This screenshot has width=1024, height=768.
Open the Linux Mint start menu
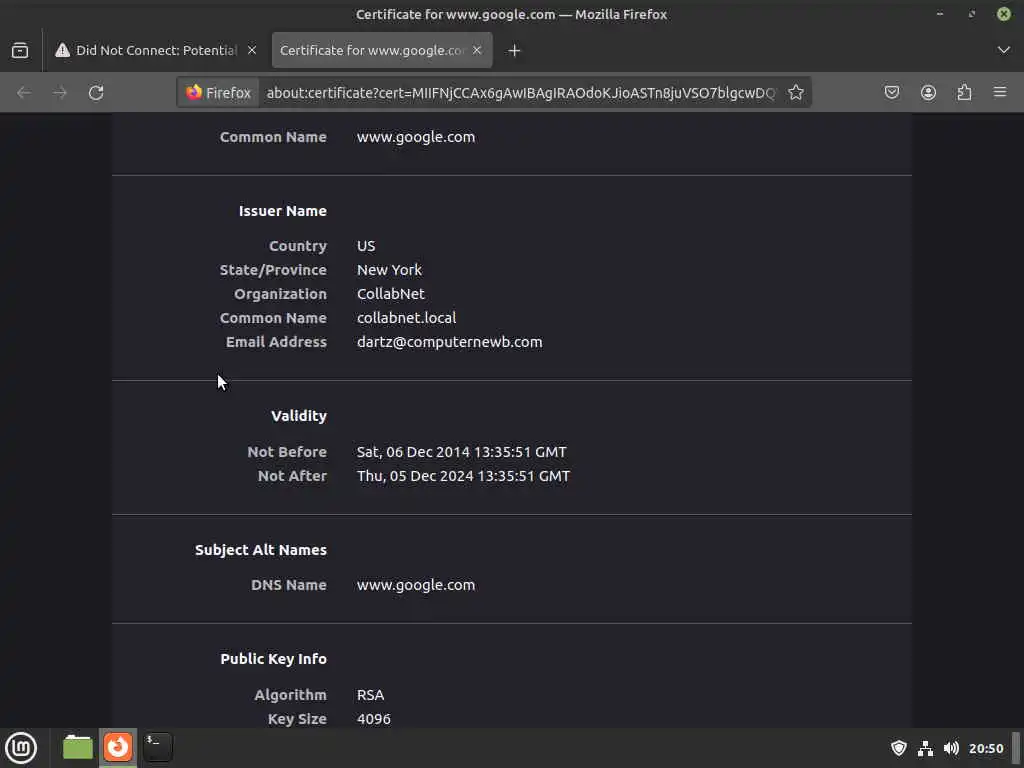point(21,748)
